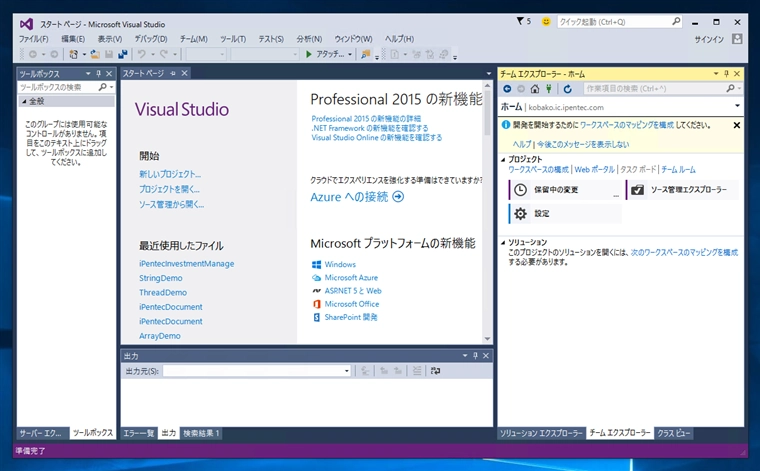Click the gear icon next to 設定
This screenshot has height=471, width=760.
tap(520, 214)
